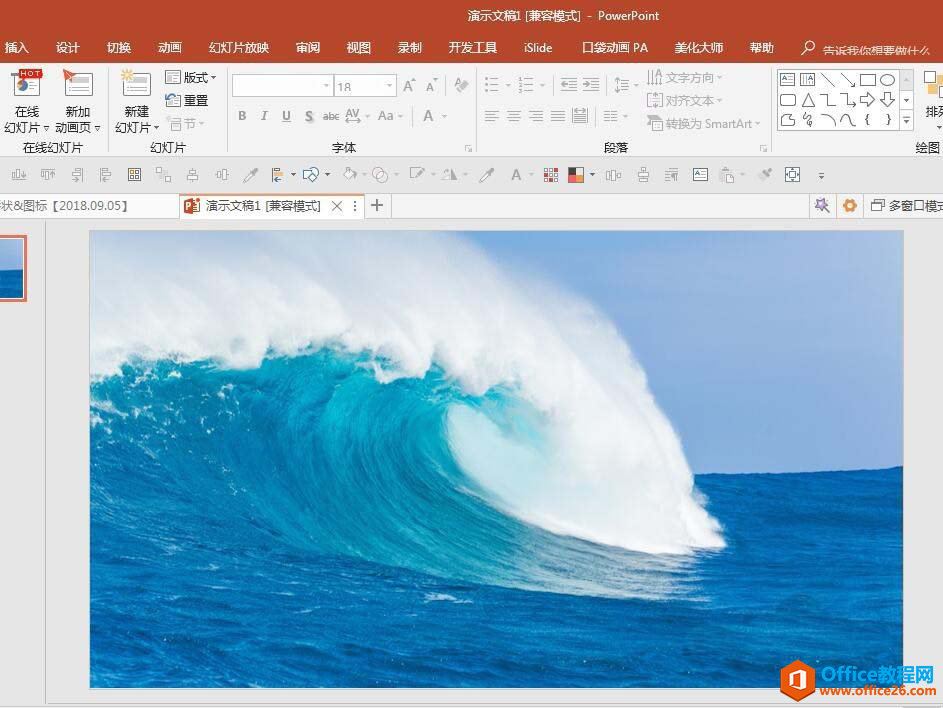943x708 pixels.
Task: Align text left in paragraph group
Action: tap(491, 115)
